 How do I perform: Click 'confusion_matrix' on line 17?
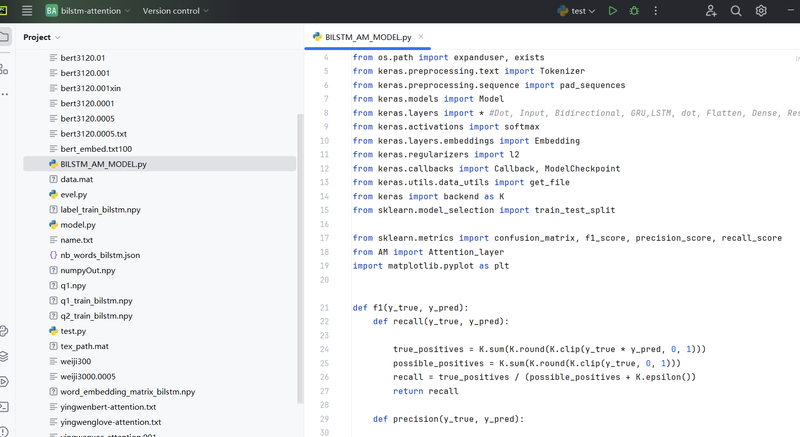[534, 238]
